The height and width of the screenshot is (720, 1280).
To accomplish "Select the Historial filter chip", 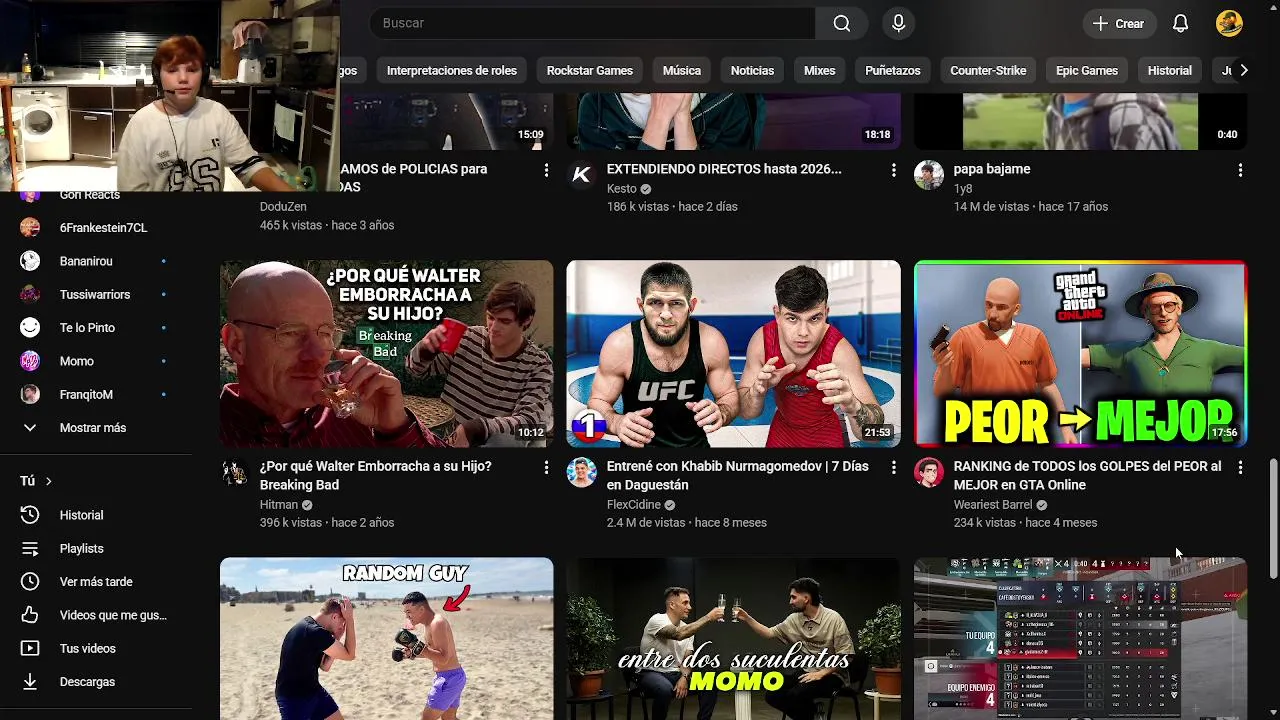I will [x=1170, y=70].
